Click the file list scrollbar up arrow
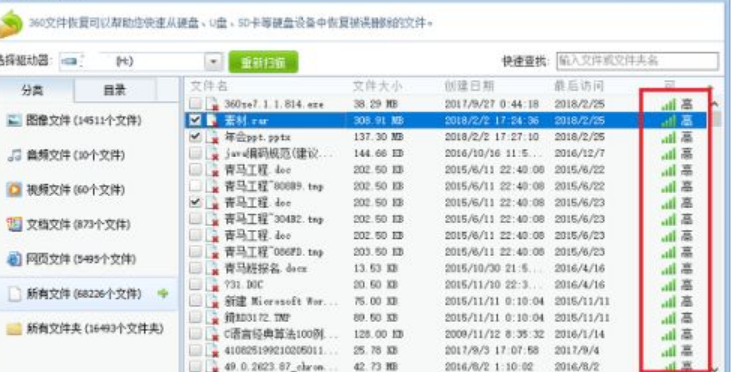 715,104
